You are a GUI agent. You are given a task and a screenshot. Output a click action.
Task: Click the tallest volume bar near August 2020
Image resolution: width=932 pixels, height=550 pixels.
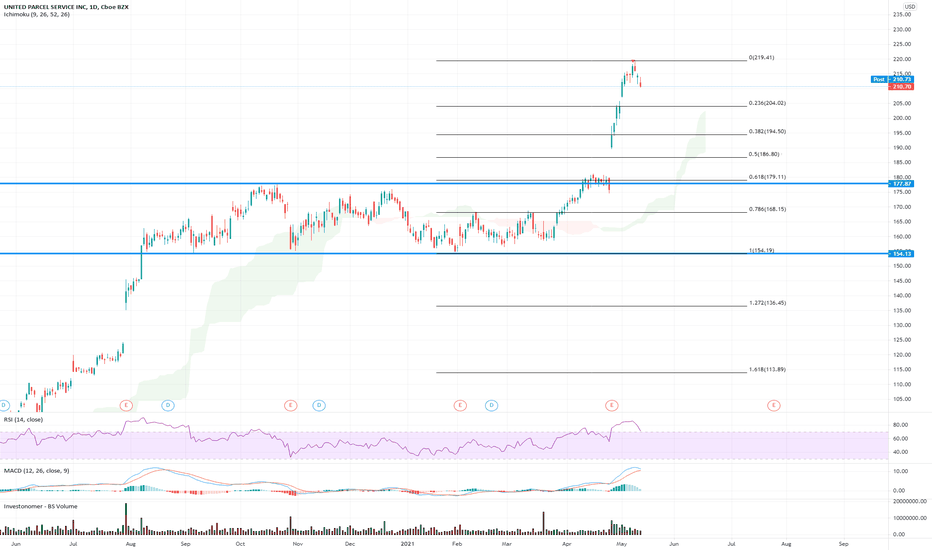coord(126,518)
